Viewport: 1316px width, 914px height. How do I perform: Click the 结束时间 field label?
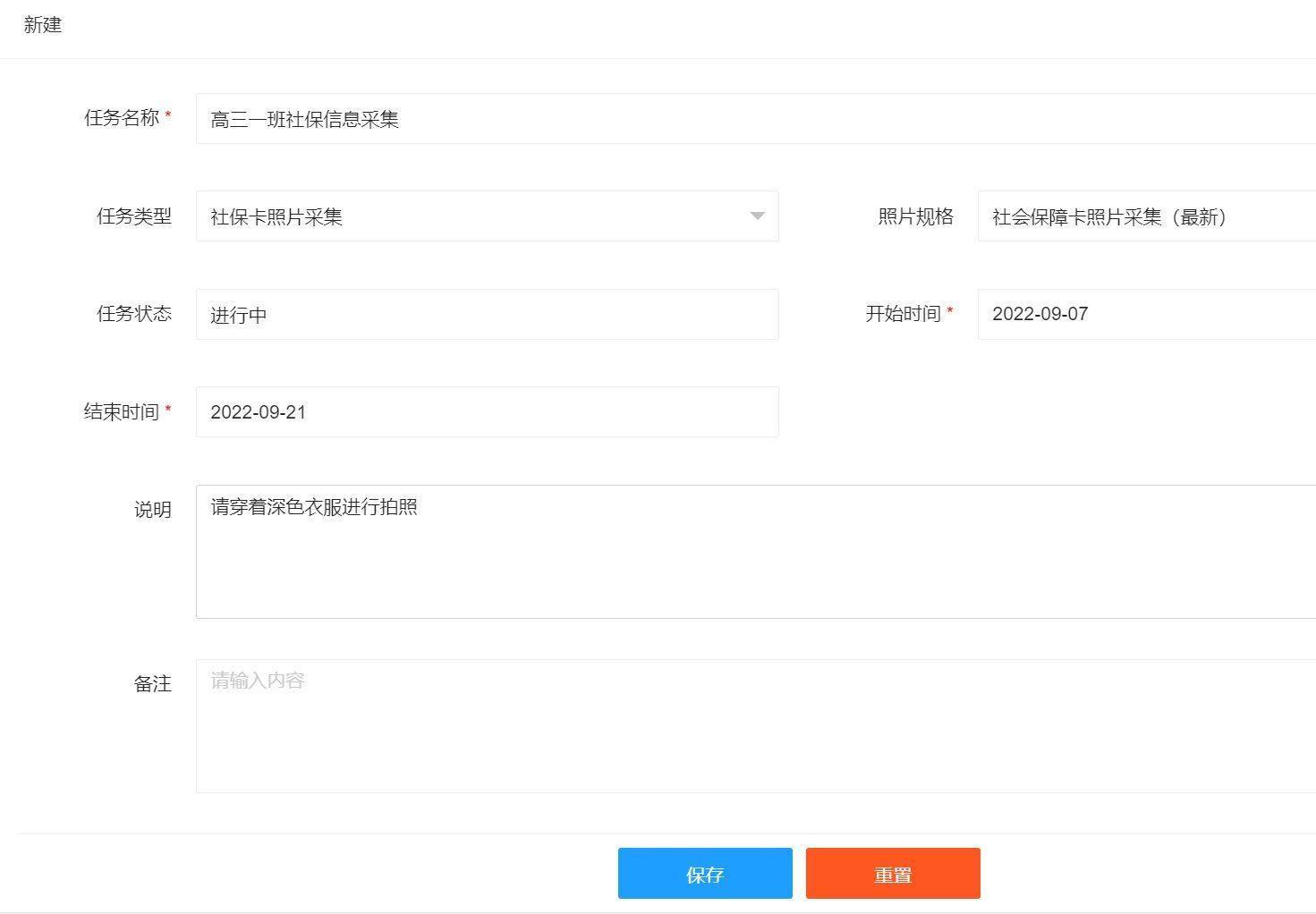coord(122,412)
